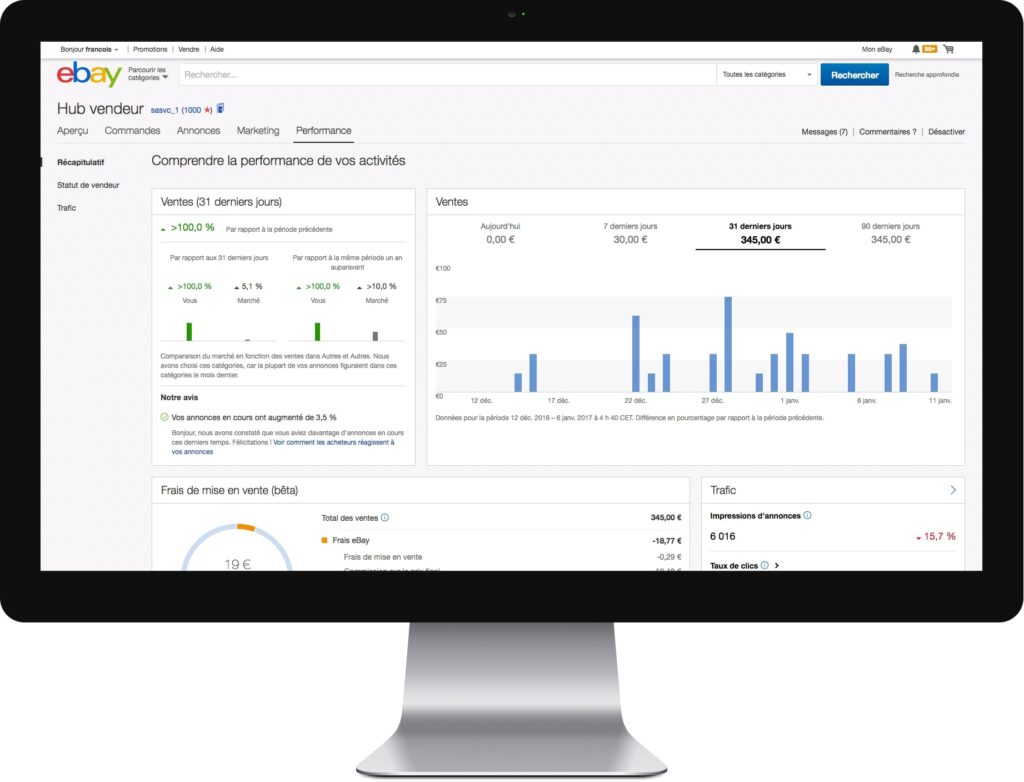Expand the Bonjour francois account dropdown
This screenshot has width=1024, height=782.
(89, 49)
